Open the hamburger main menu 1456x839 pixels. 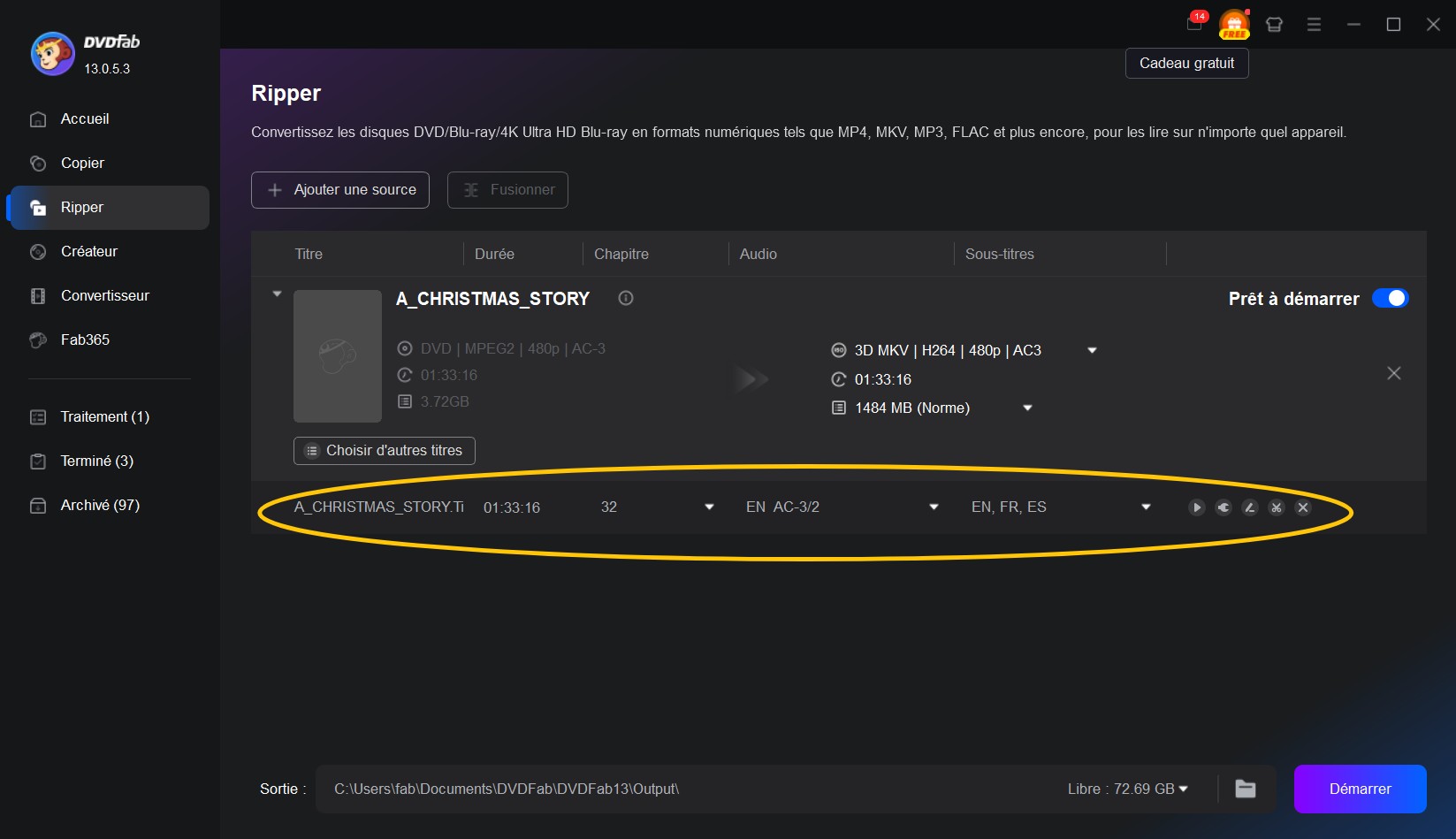1313,24
